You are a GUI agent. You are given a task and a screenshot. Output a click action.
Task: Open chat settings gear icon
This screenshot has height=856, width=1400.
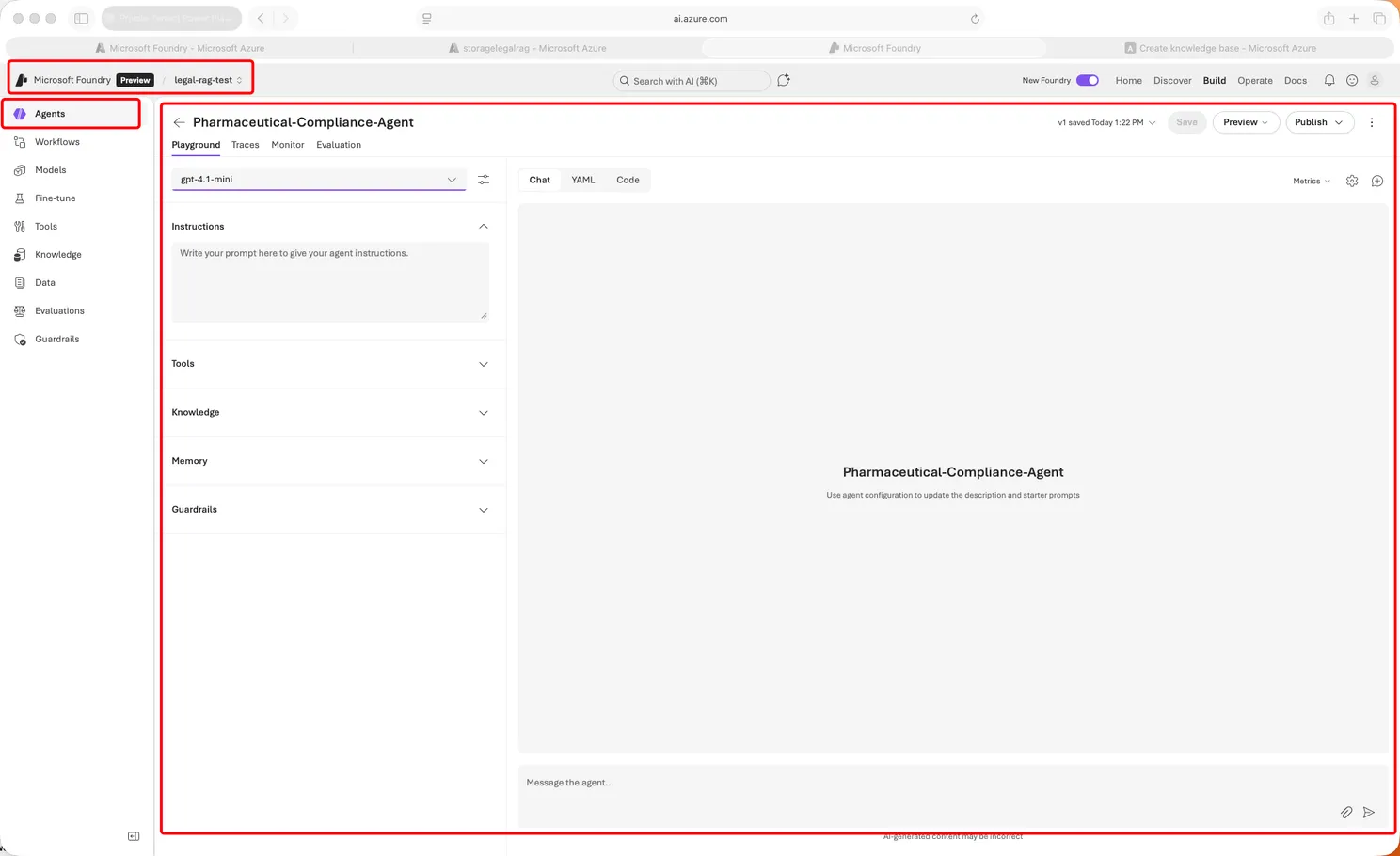(1352, 182)
